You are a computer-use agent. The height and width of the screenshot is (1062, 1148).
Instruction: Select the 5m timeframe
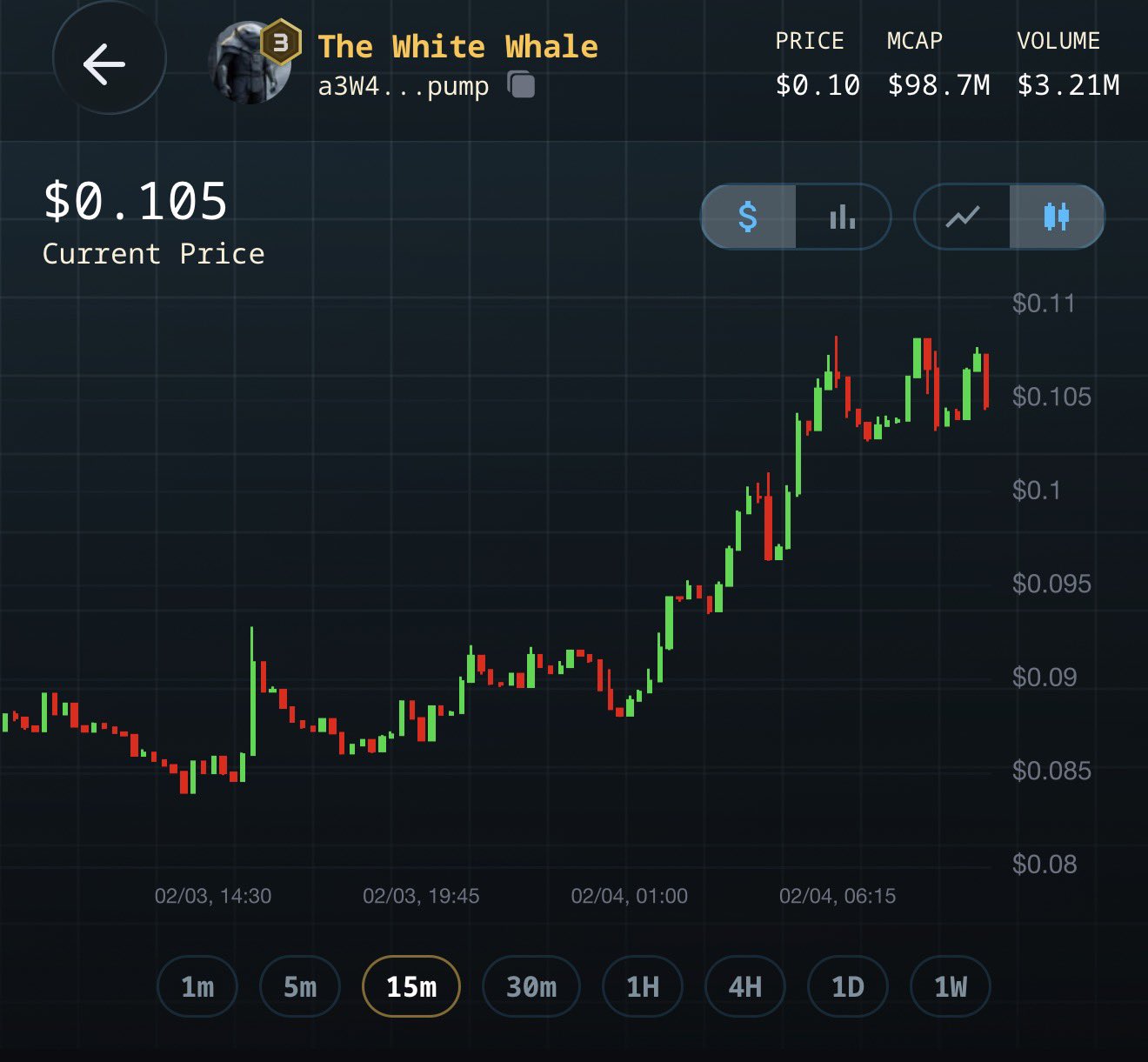(300, 986)
